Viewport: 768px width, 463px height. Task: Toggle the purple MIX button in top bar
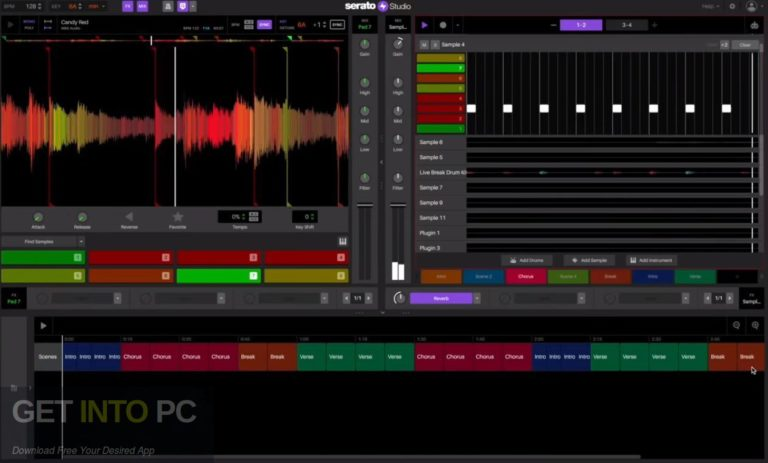[142, 6]
